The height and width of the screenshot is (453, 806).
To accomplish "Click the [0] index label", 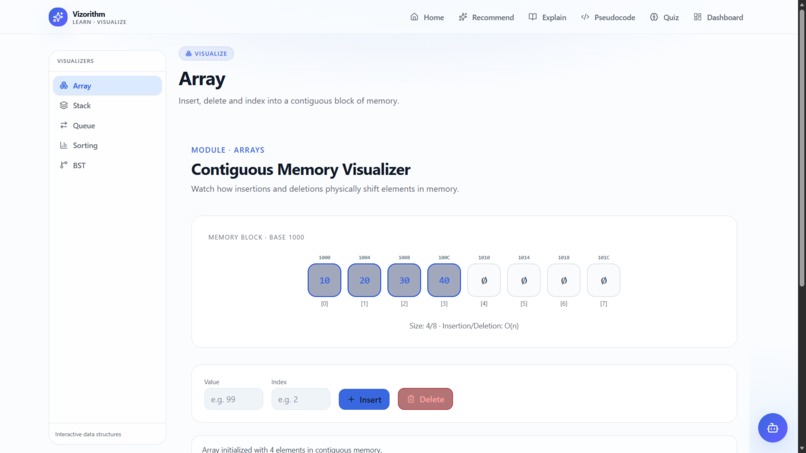I will (324, 304).
